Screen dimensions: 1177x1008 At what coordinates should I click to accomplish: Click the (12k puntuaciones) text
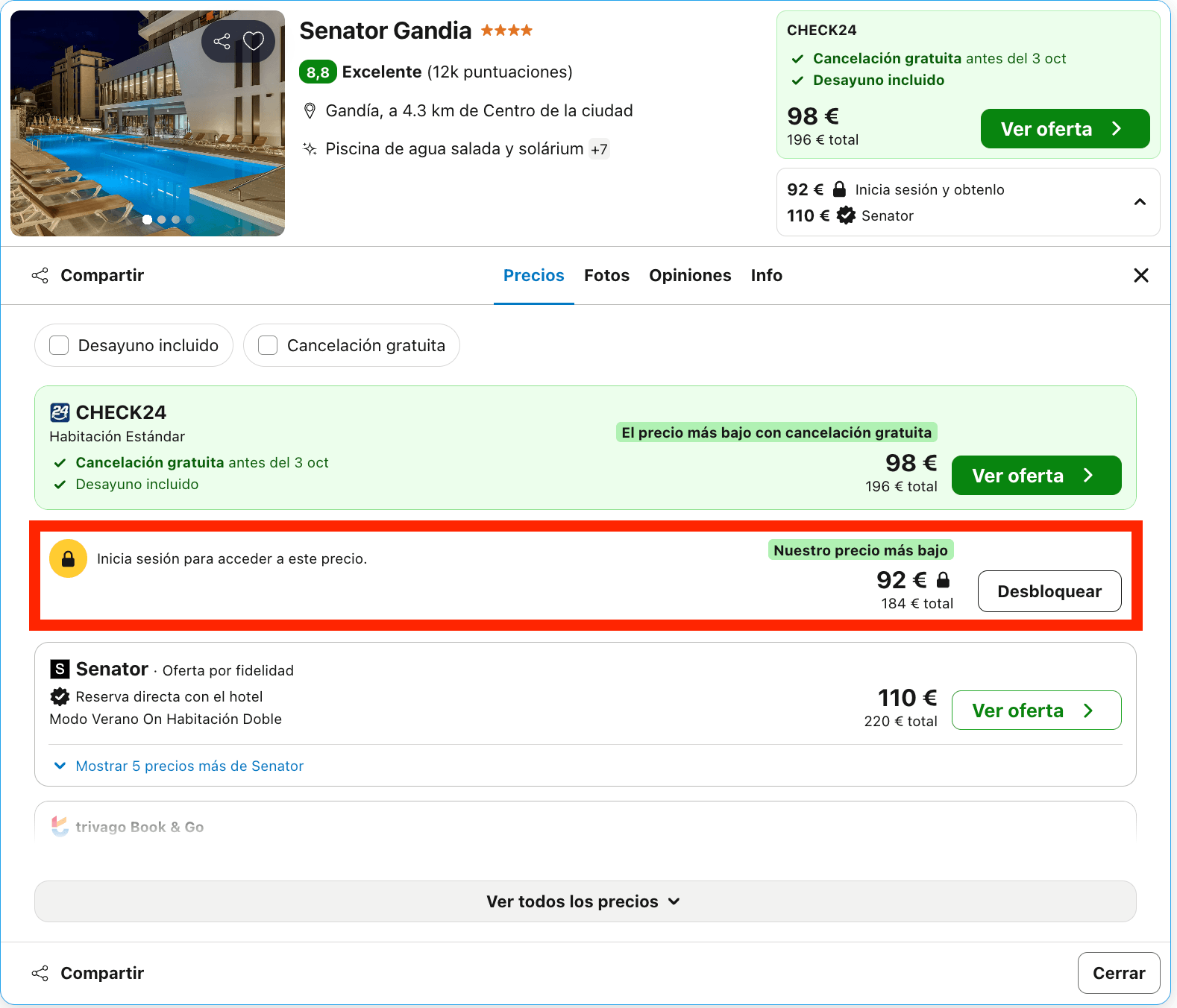pos(500,72)
